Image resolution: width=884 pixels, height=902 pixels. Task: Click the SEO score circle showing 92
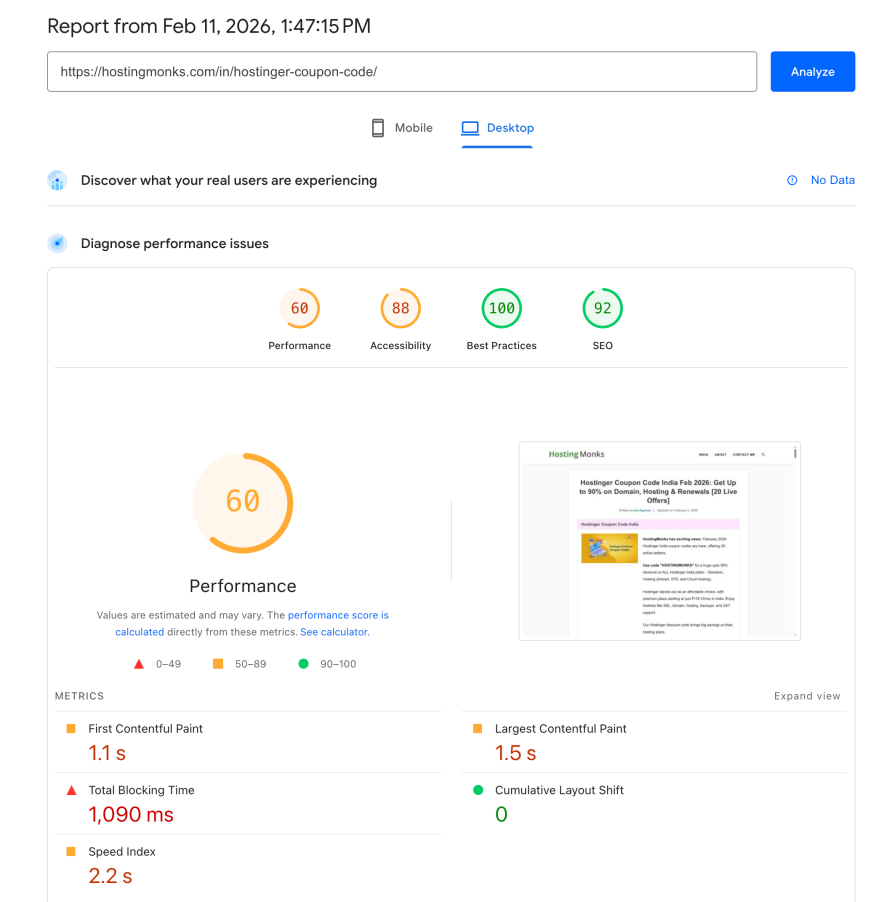tap(602, 308)
